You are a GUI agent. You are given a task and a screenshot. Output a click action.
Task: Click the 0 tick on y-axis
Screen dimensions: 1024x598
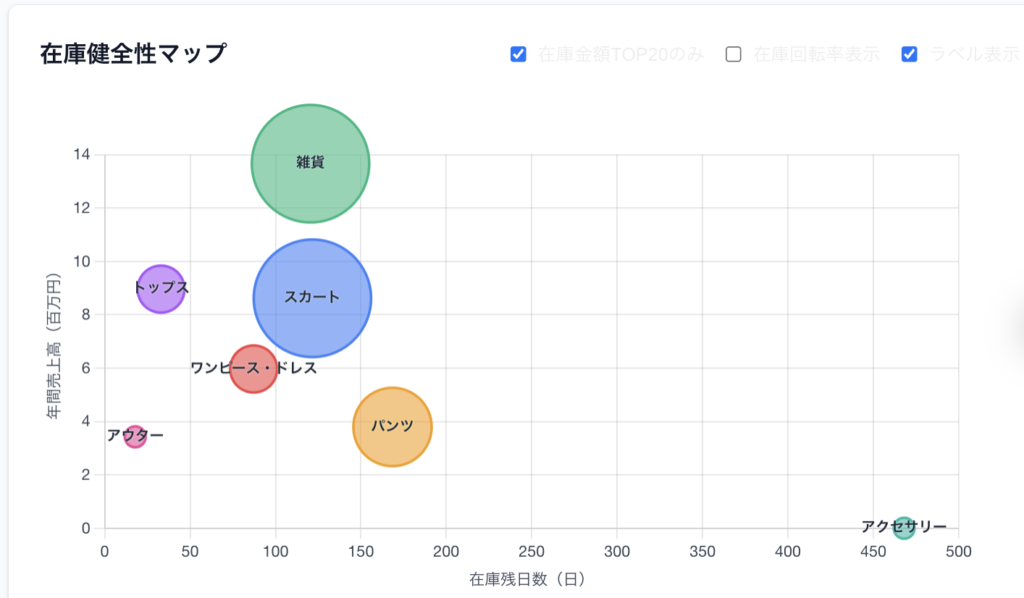coord(86,528)
